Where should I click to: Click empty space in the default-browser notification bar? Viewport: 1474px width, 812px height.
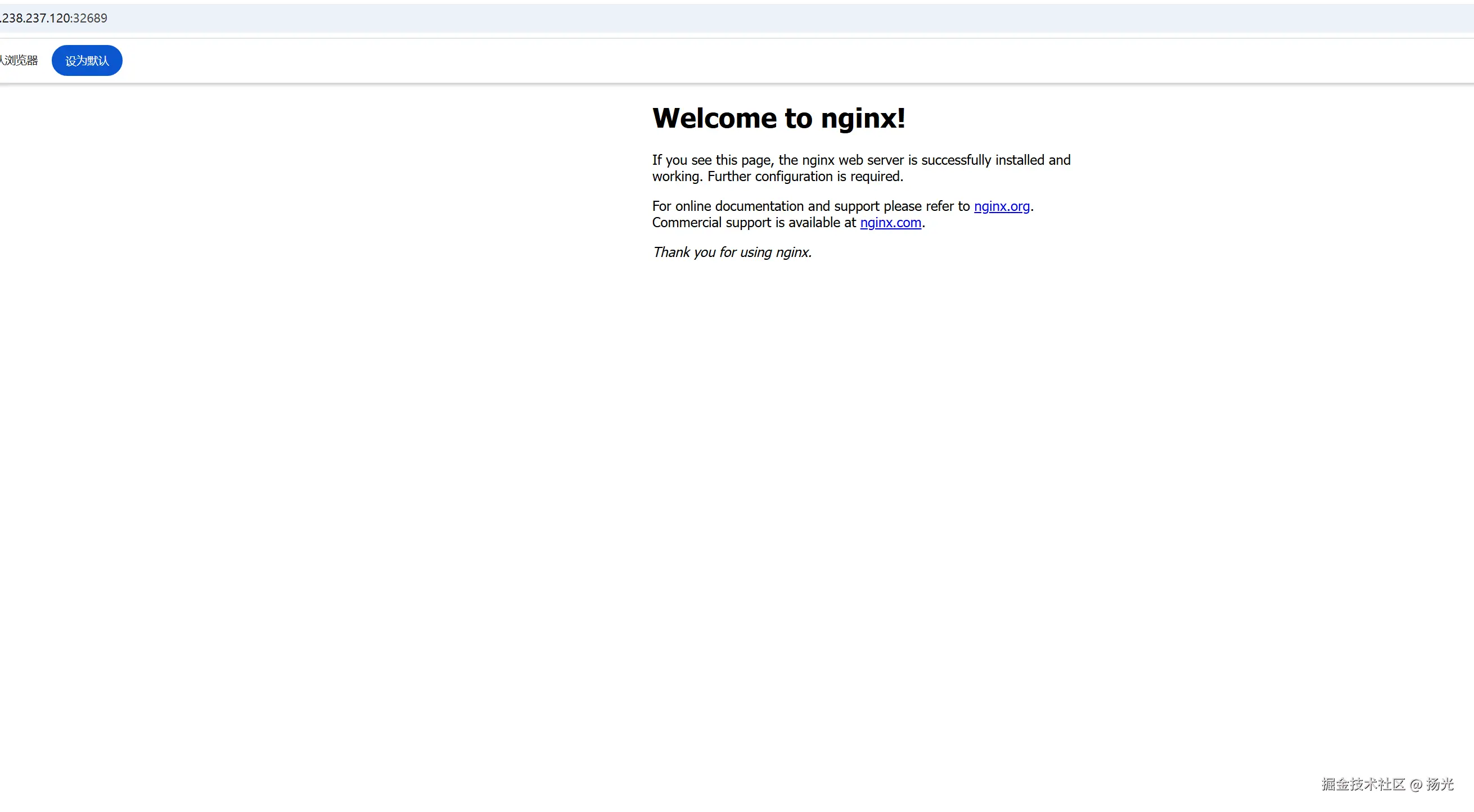(744, 61)
